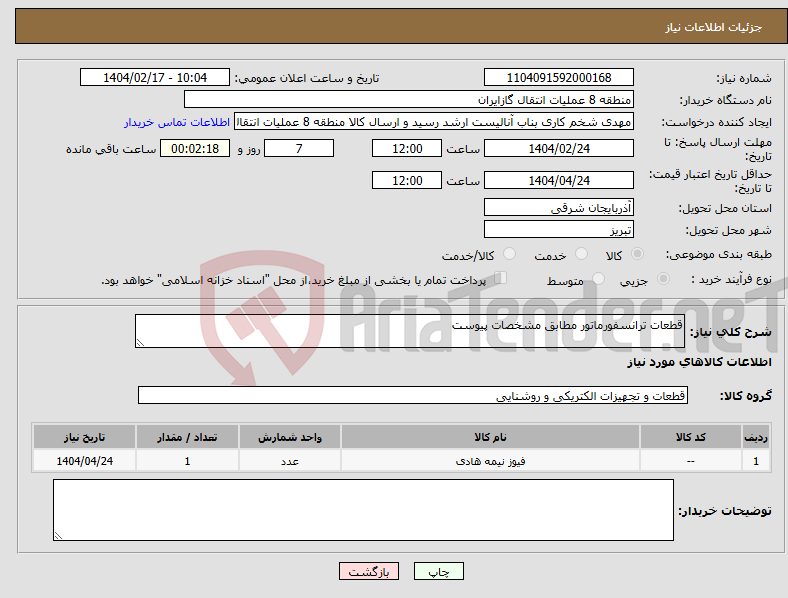Screen dimensions: 788x598
Task: Click the need date cell 1404/04/24 in table
Action: click(x=84, y=461)
